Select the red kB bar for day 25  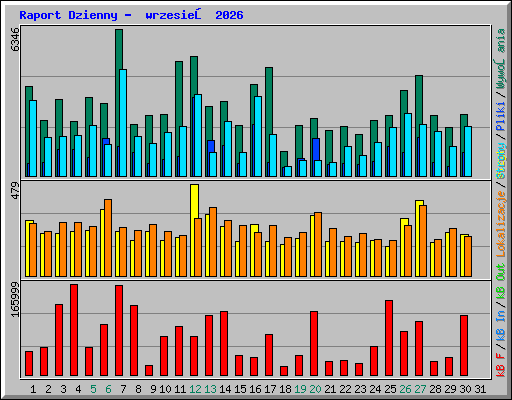[x=389, y=338]
